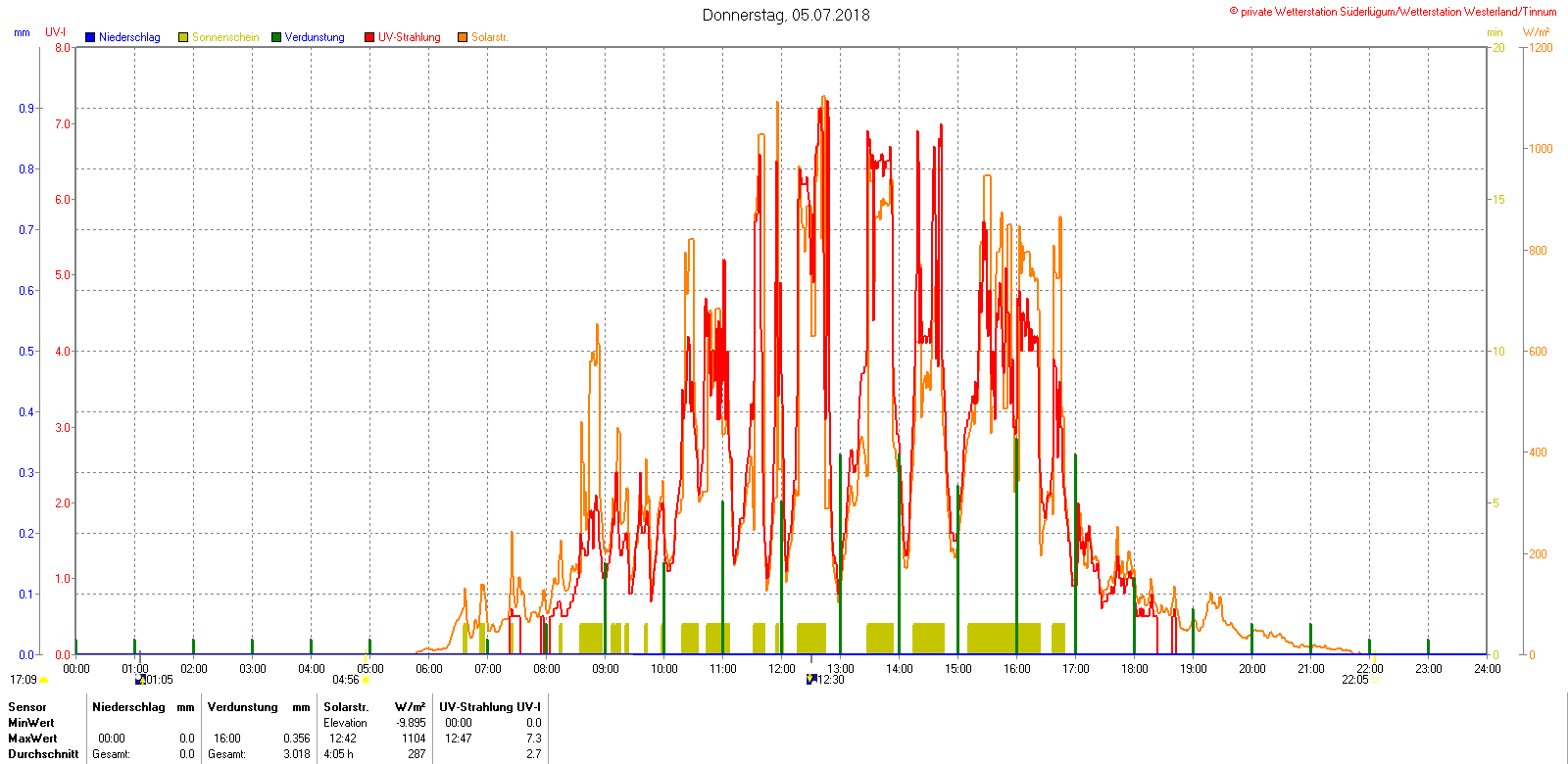Viewport: 1568px width, 764px height.
Task: Click the yellow min axis unit label
Action: click(x=1494, y=32)
